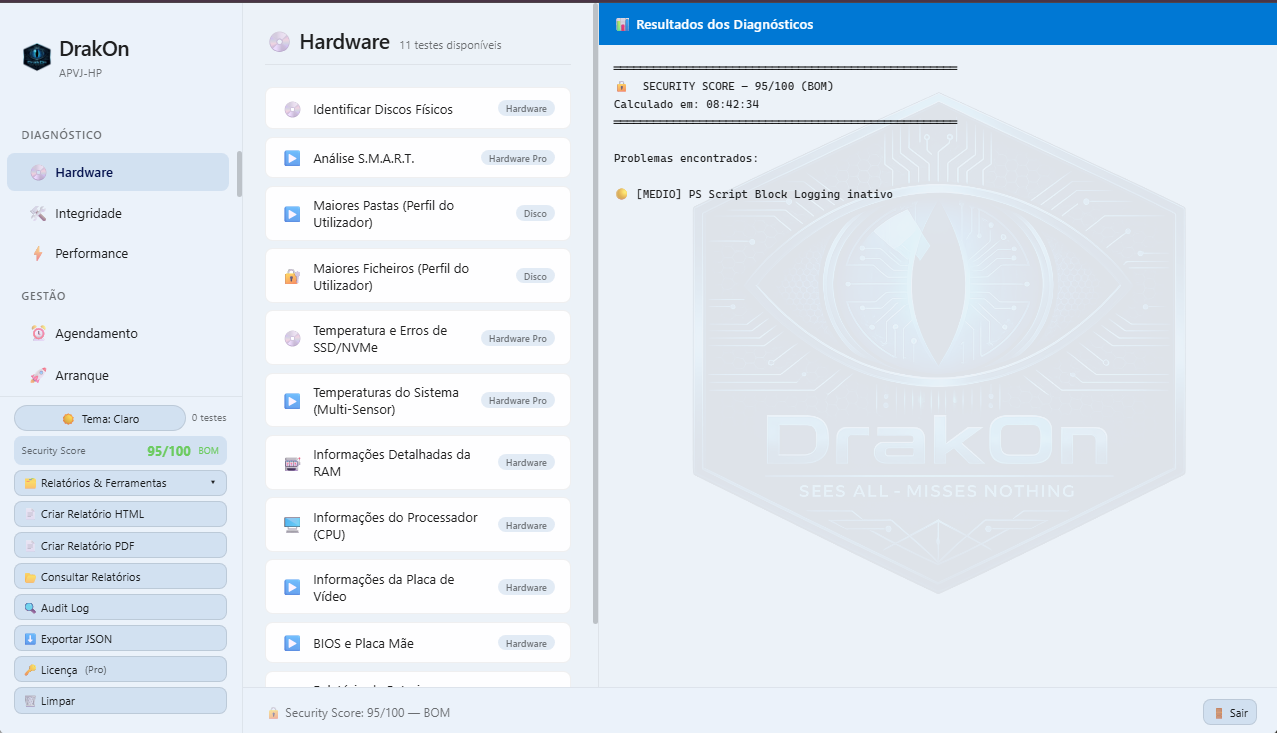Click the Integridade tools icon
Screen dimensions: 1277x733
[x=38, y=213]
